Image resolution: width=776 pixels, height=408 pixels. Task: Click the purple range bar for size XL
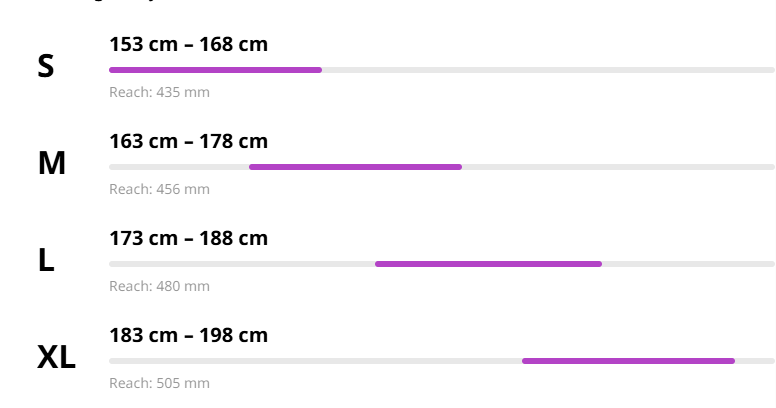628,361
